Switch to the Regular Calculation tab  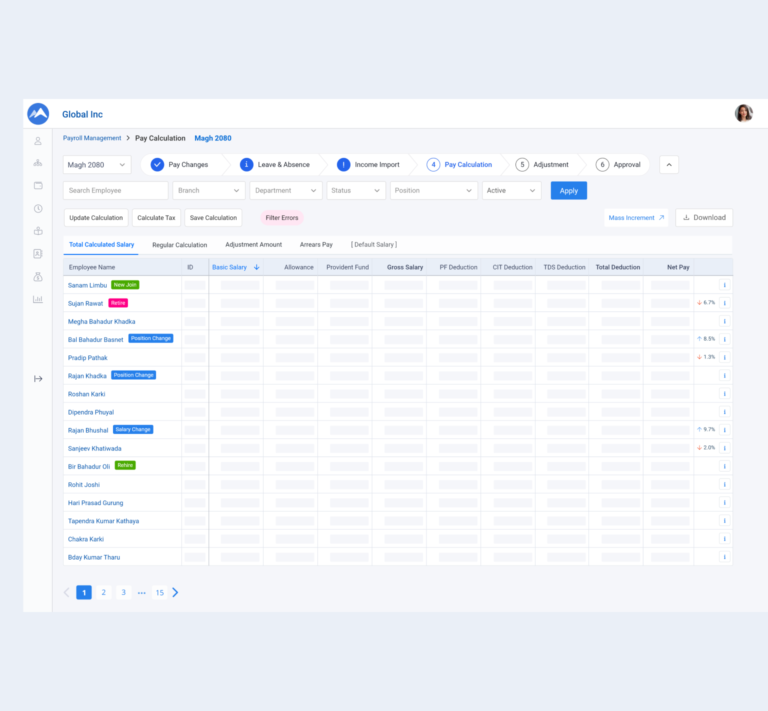point(179,245)
